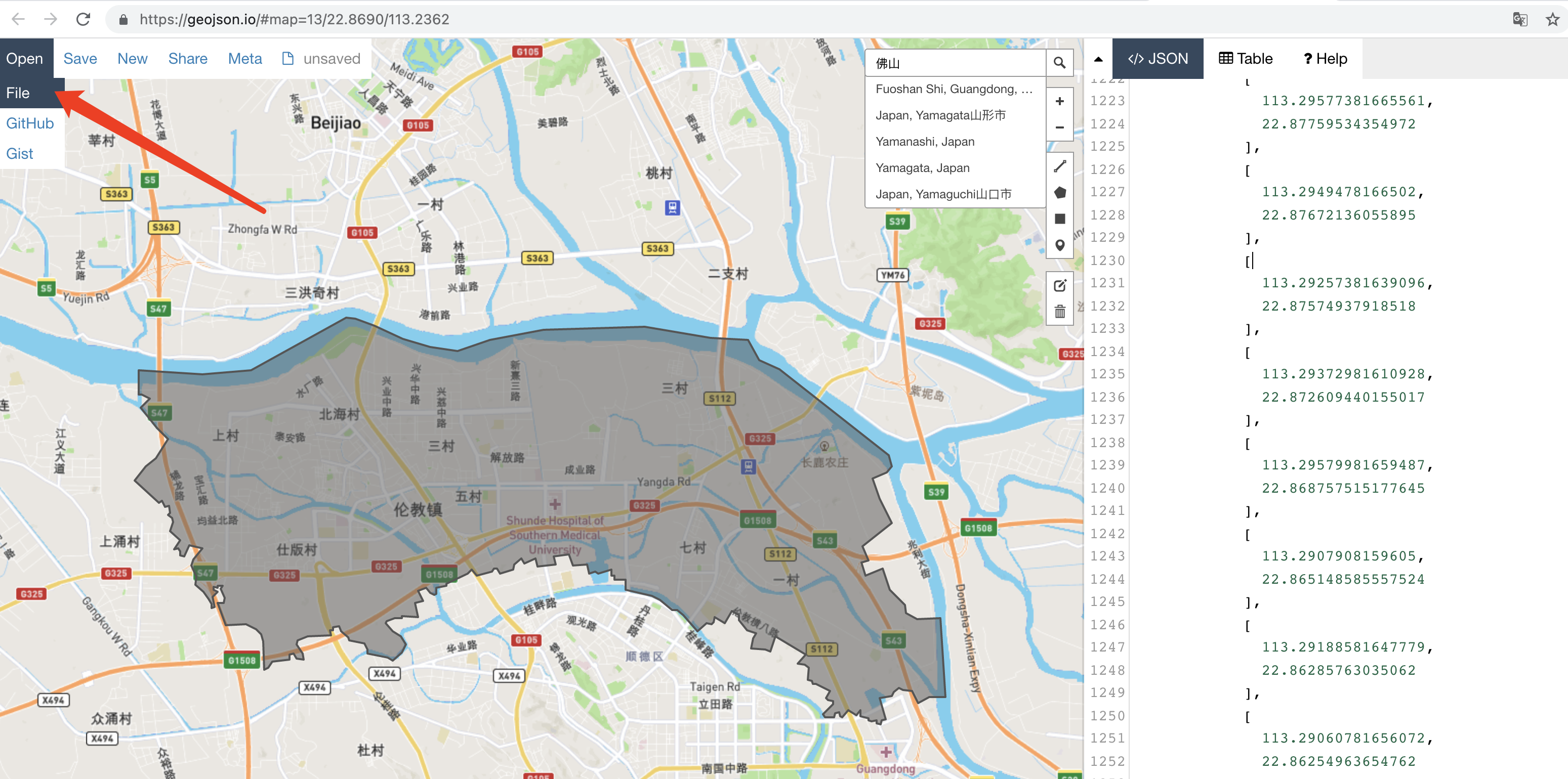Click the 'unsaved' filename label

(332, 58)
